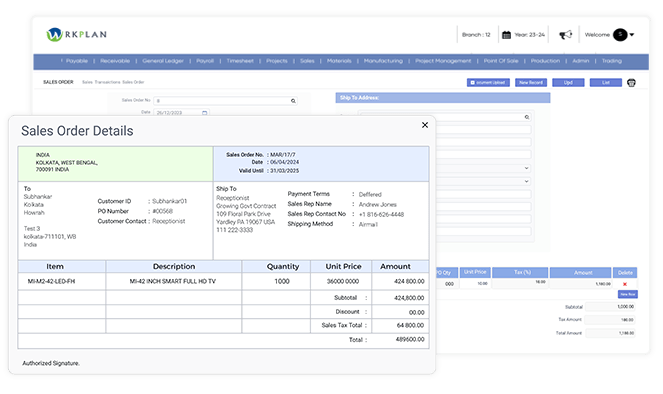Click the Valid Until 31/03/2025 date
This screenshot has height=394, width=663.
tap(285, 170)
